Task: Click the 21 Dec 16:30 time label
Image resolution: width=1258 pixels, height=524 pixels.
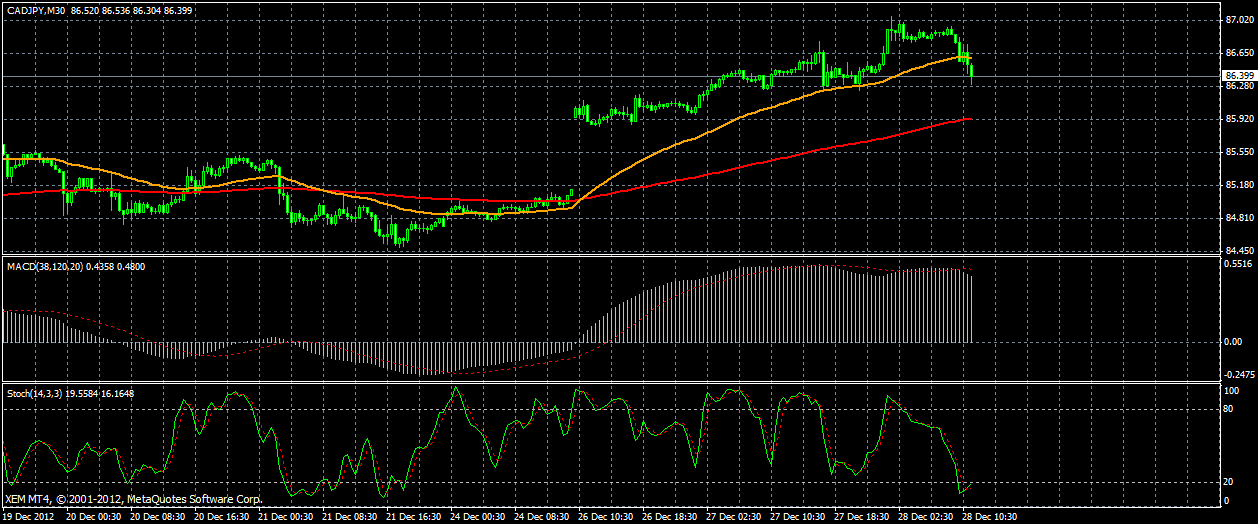Action: click(412, 517)
